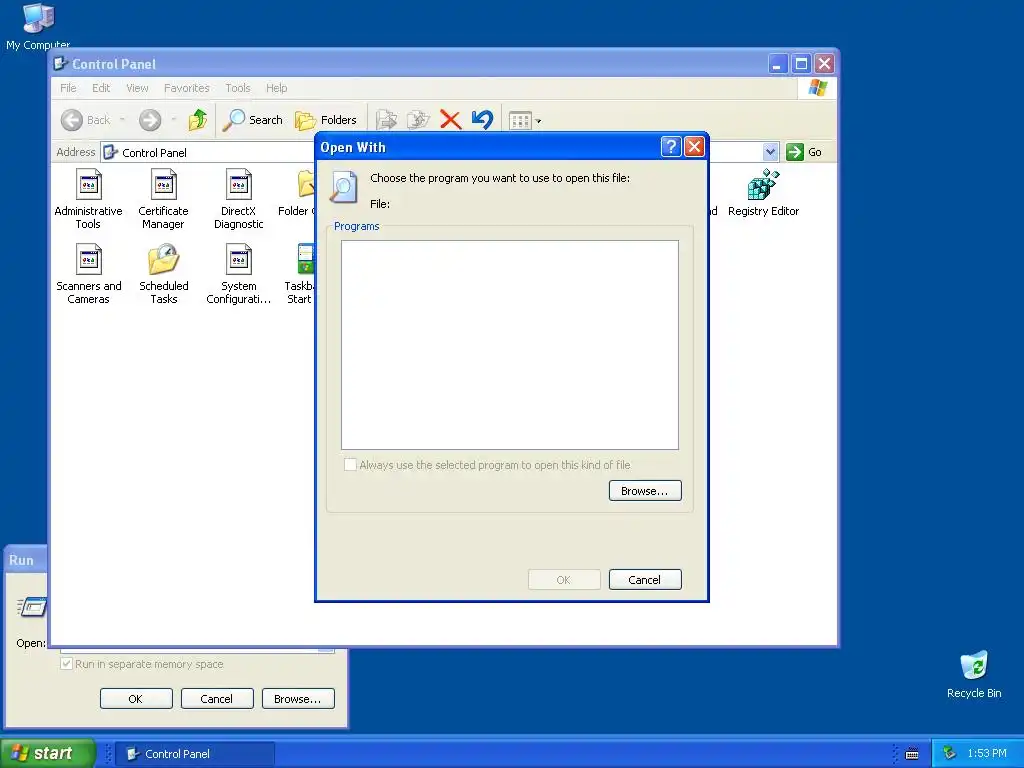Open the Edit menu

pyautogui.click(x=101, y=88)
